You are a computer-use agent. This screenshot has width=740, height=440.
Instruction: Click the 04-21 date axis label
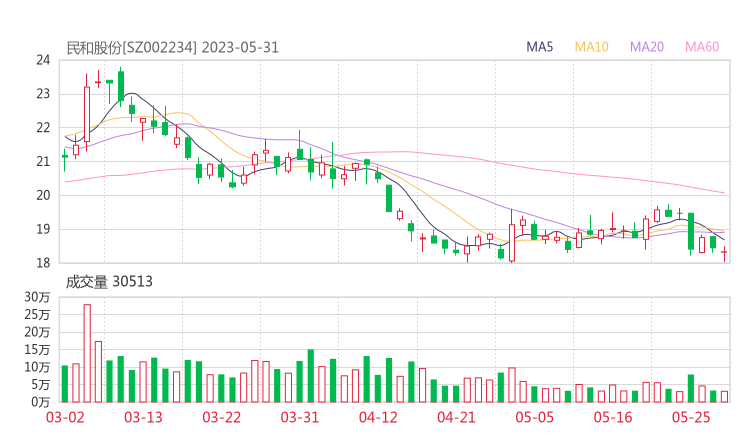pyautogui.click(x=456, y=417)
